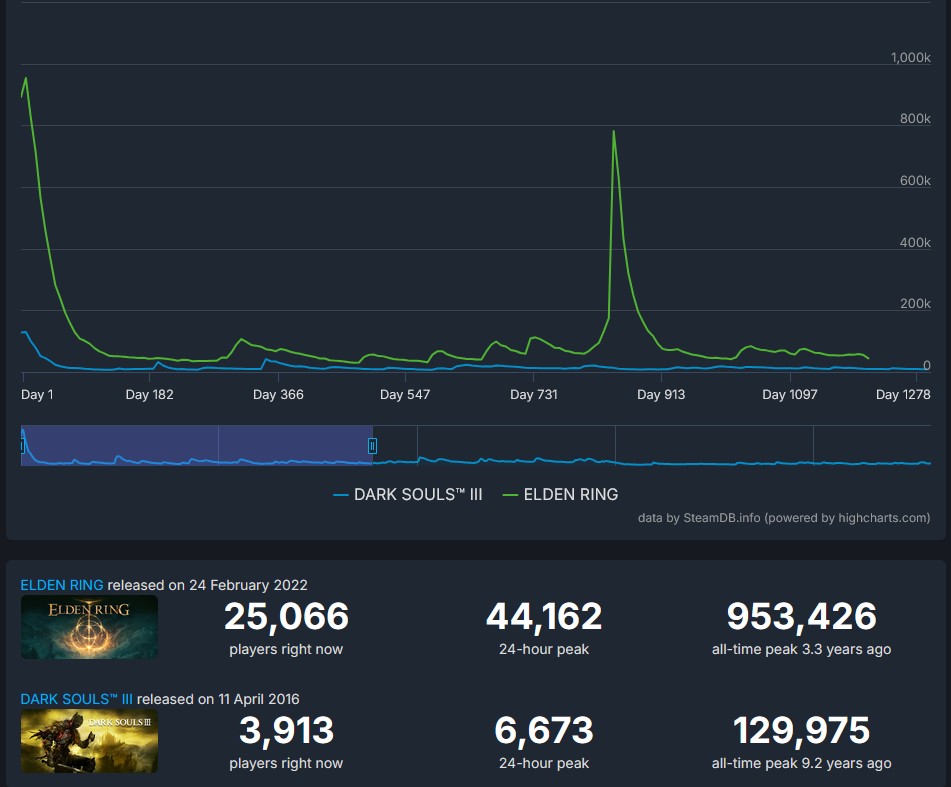Click the ELDEN RING cover thumbnail
Viewport: 951px width, 787px height.
89,627
